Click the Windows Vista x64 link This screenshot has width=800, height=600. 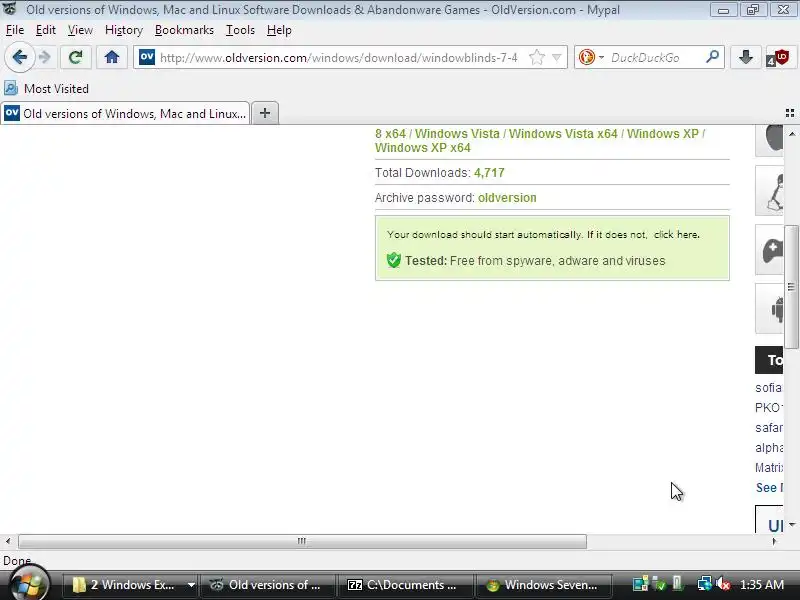[563, 134]
